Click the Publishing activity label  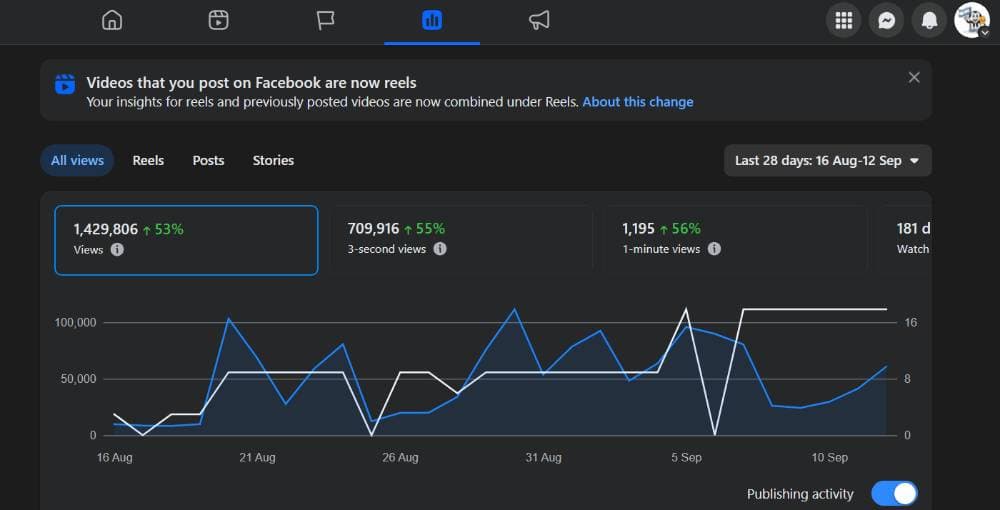click(800, 494)
